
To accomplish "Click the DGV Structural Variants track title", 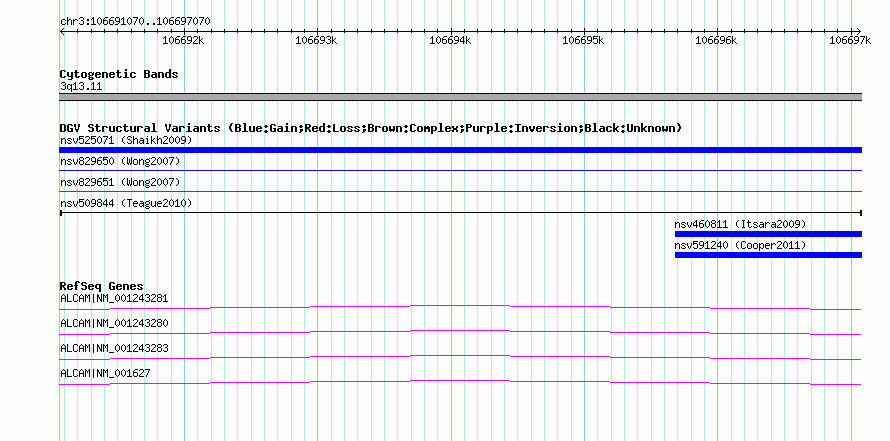I will [x=371, y=128].
